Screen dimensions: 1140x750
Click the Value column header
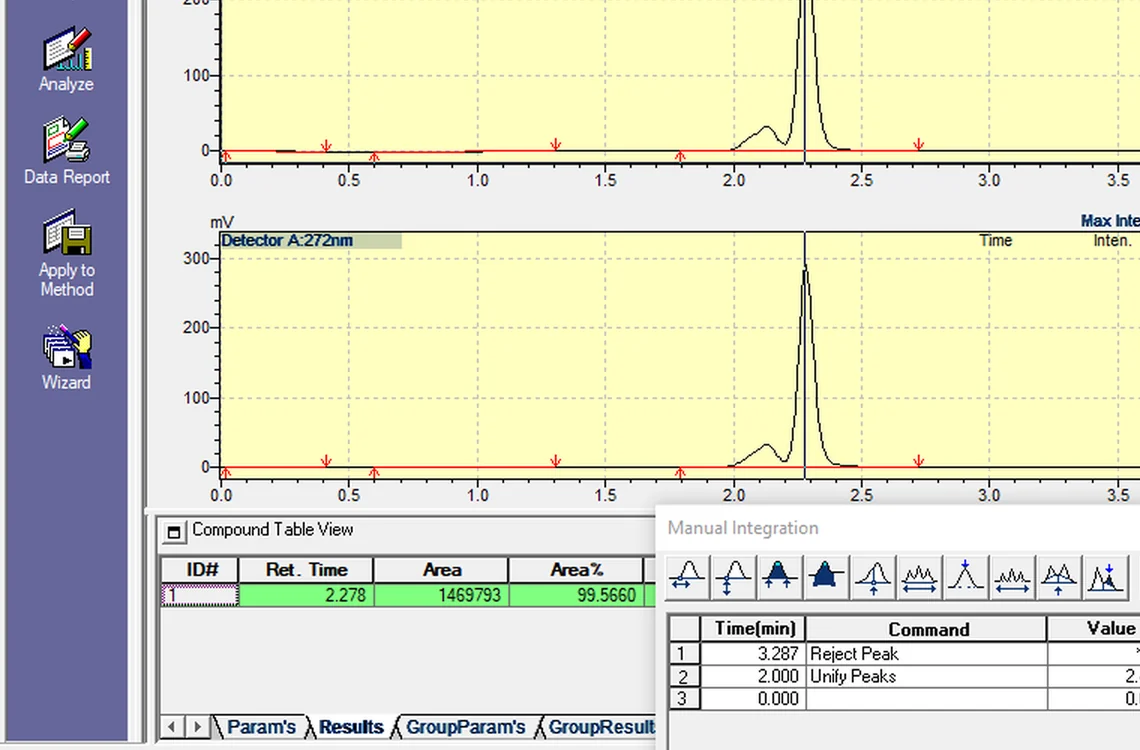(1093, 629)
